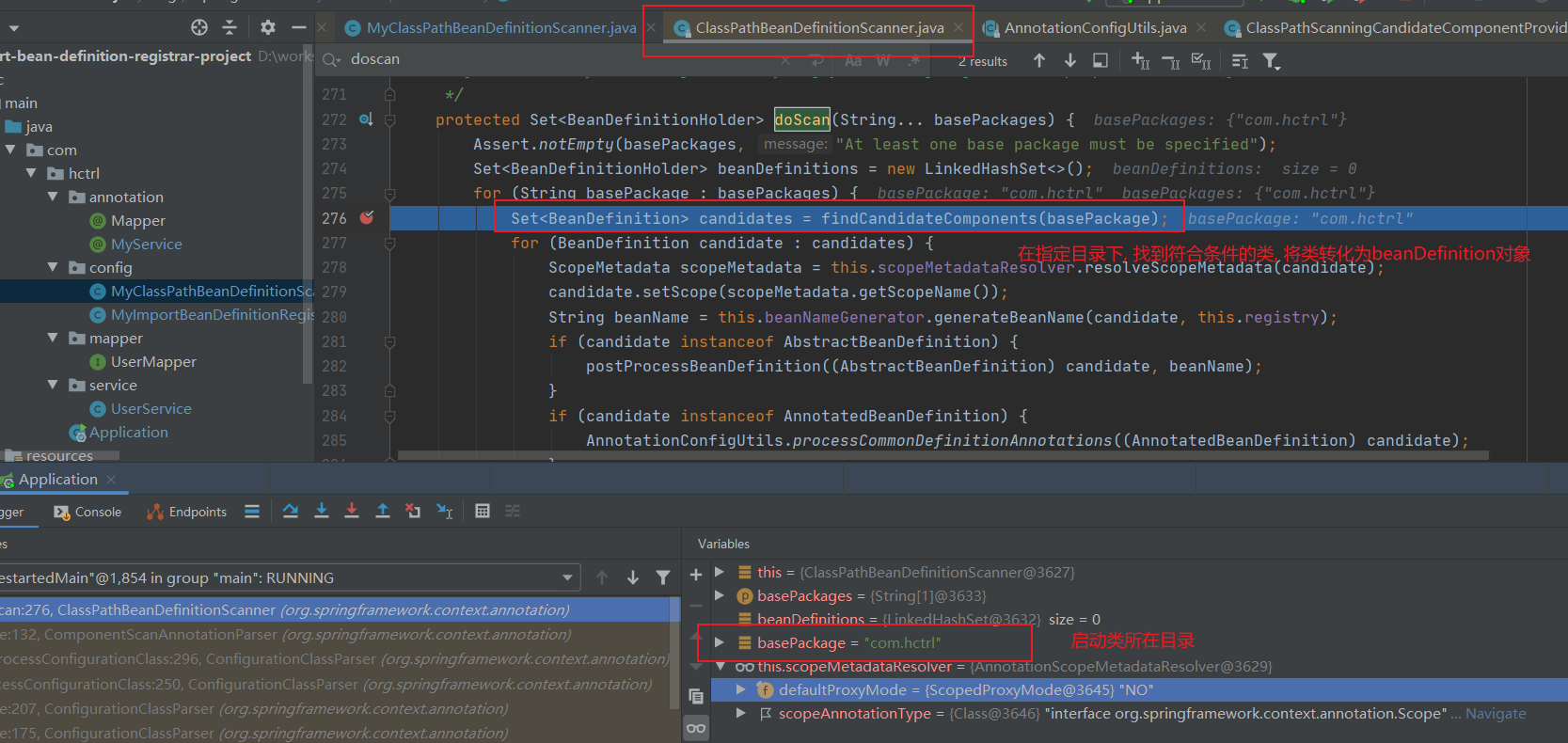This screenshot has width=1568, height=743.
Task: Open UserMapper interface in tree
Action: 153,361
